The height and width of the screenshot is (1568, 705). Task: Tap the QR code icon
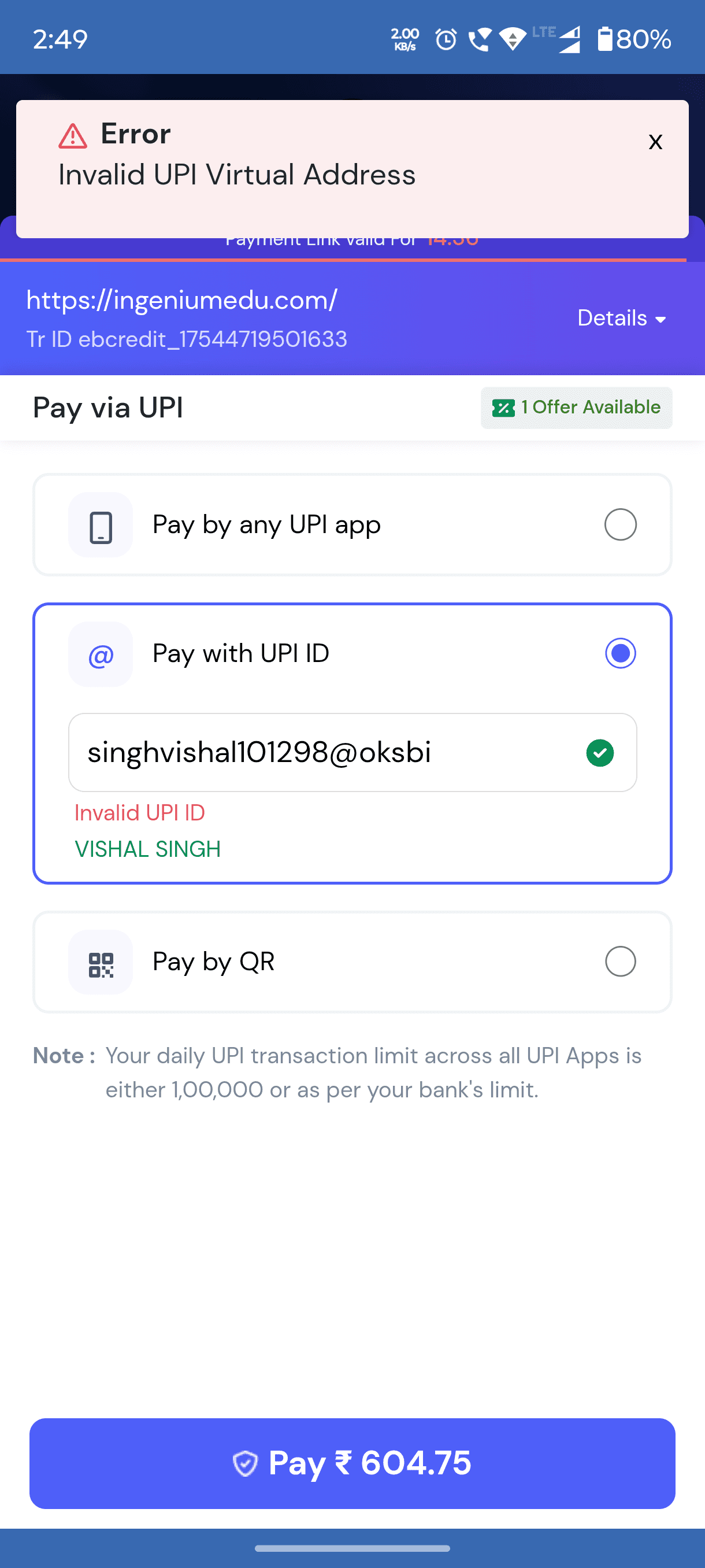[101, 962]
